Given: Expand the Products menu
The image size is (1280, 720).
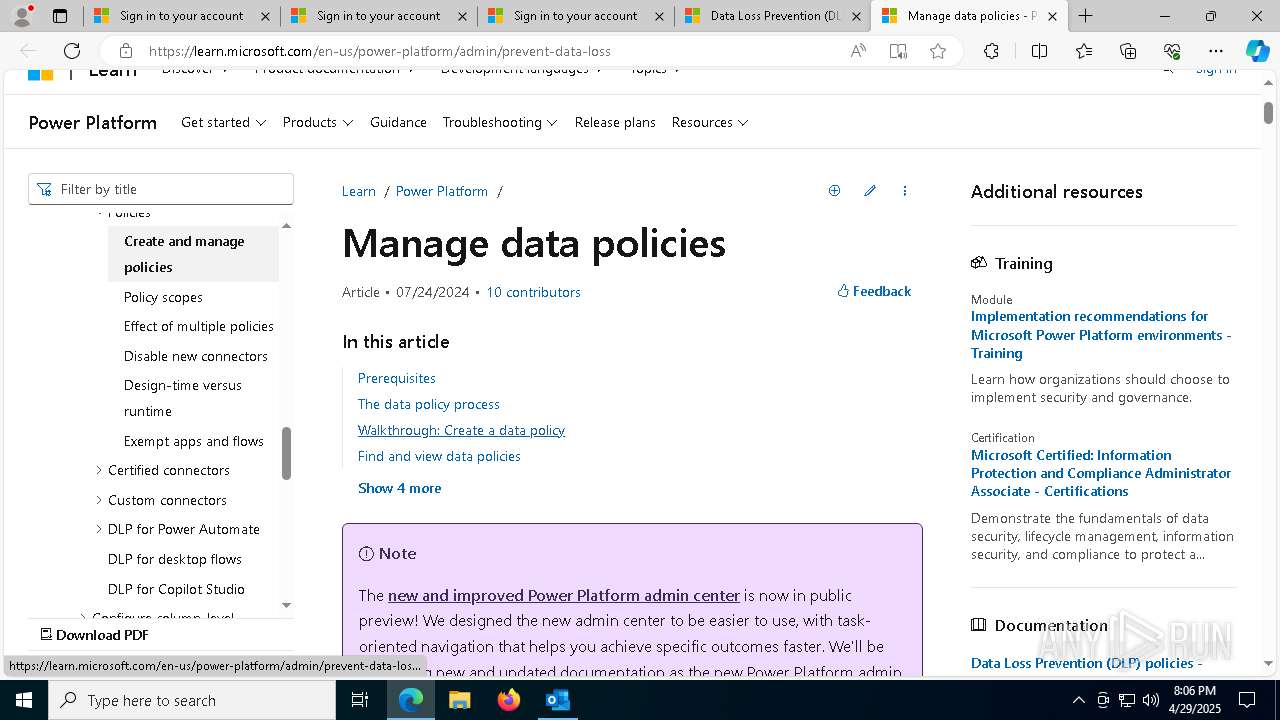Looking at the screenshot, I should (318, 122).
